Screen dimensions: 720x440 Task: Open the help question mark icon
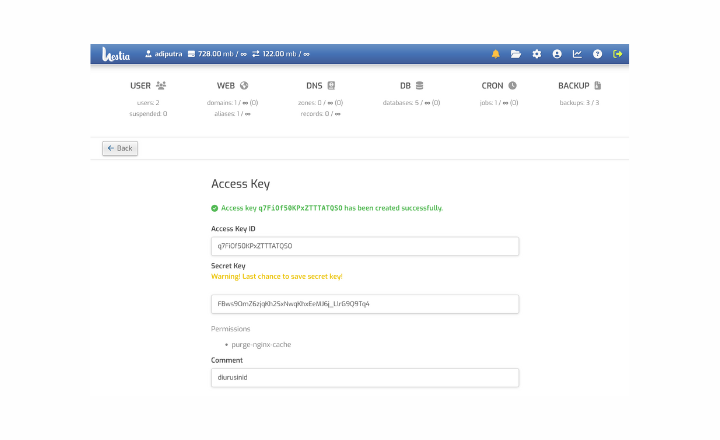(x=597, y=54)
